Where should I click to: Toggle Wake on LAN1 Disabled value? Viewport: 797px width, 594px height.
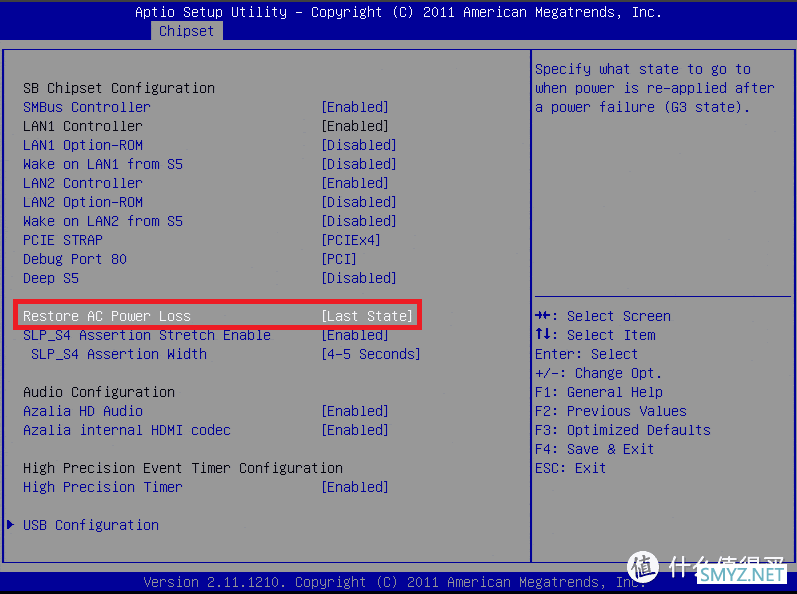point(359,164)
